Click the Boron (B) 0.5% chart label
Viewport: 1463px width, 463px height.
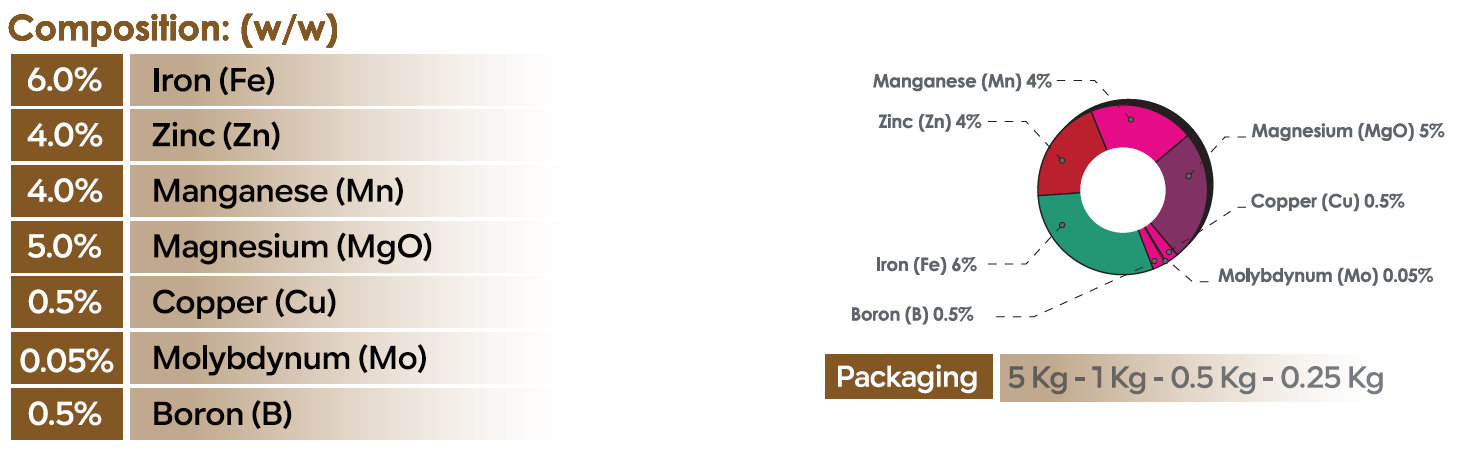pyautogui.click(x=911, y=314)
